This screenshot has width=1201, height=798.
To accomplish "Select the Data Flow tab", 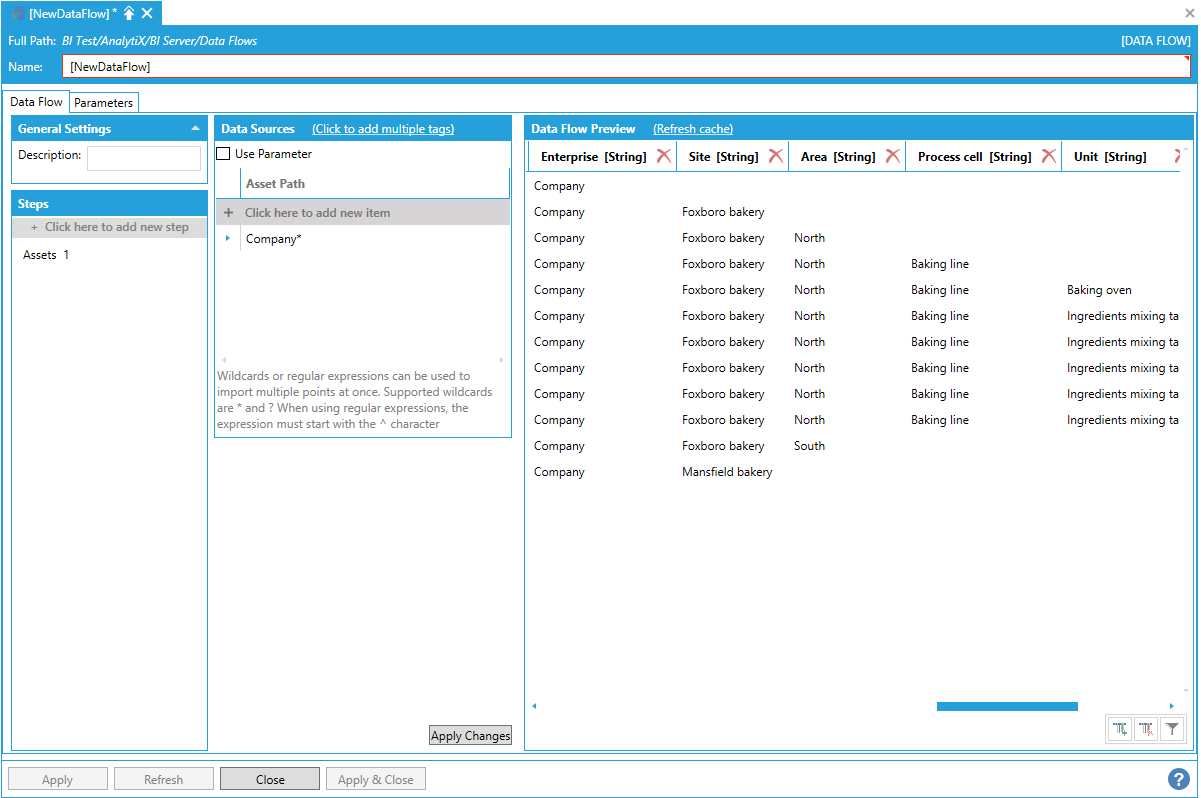I will tap(37, 102).
